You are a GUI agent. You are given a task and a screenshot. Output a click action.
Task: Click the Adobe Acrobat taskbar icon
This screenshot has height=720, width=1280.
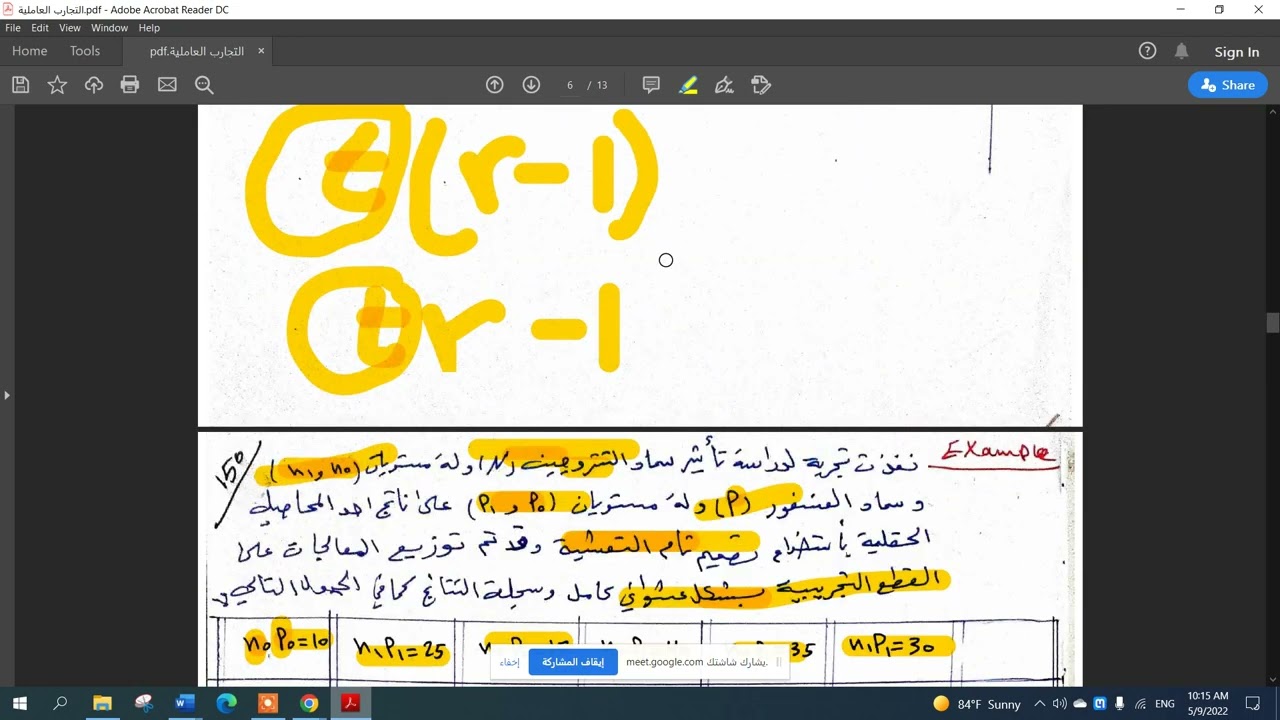click(x=350, y=704)
